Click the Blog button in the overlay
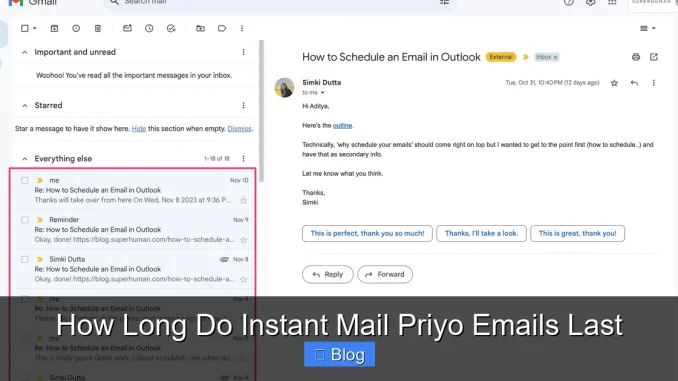Image resolution: width=678 pixels, height=381 pixels. point(339,355)
